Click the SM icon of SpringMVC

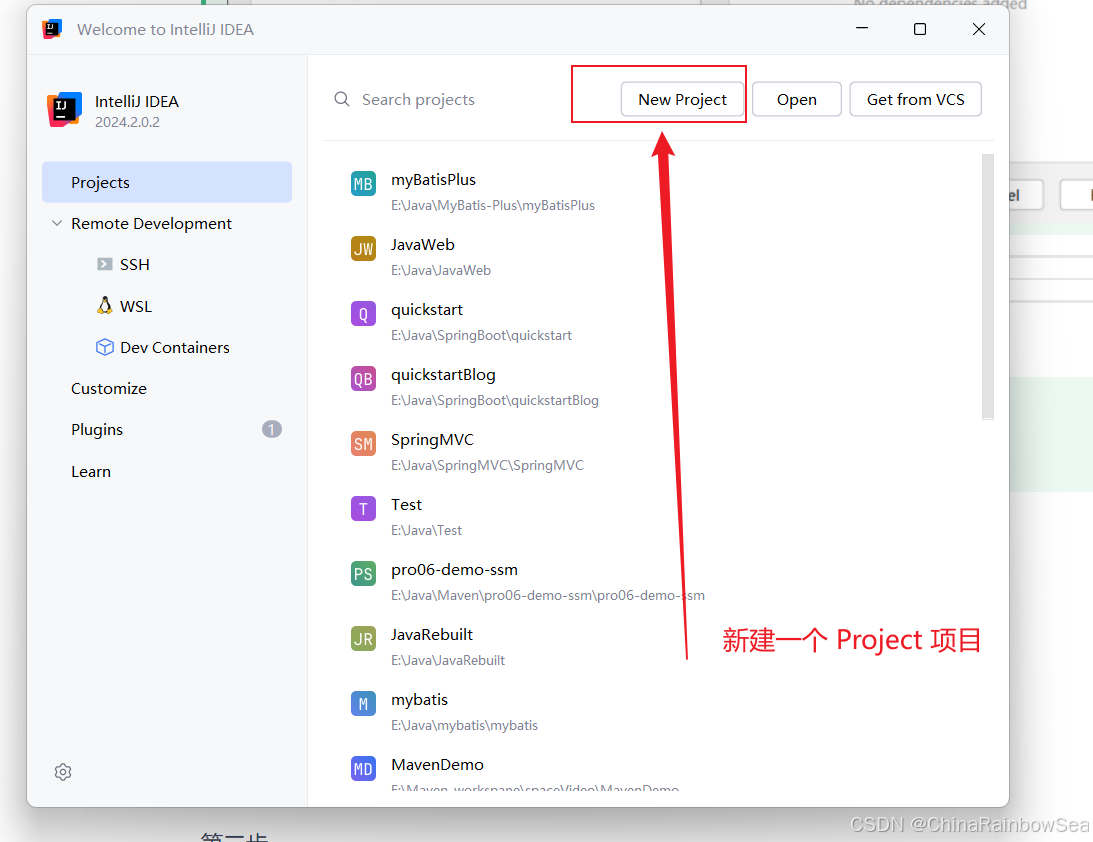tap(363, 444)
